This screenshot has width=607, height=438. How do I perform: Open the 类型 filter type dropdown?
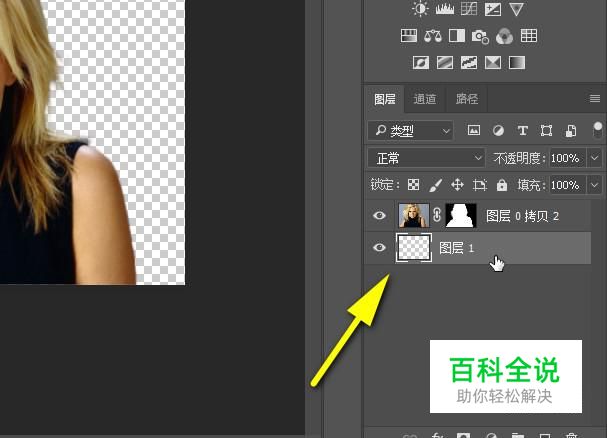point(410,131)
